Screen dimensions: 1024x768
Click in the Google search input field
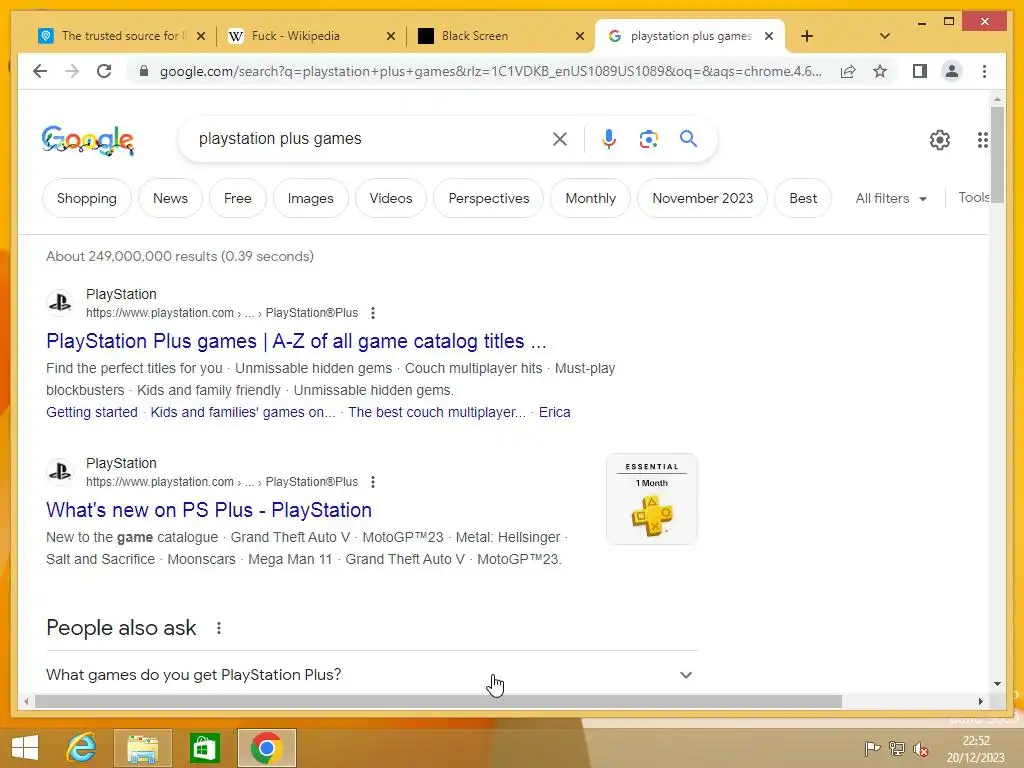(x=372, y=138)
